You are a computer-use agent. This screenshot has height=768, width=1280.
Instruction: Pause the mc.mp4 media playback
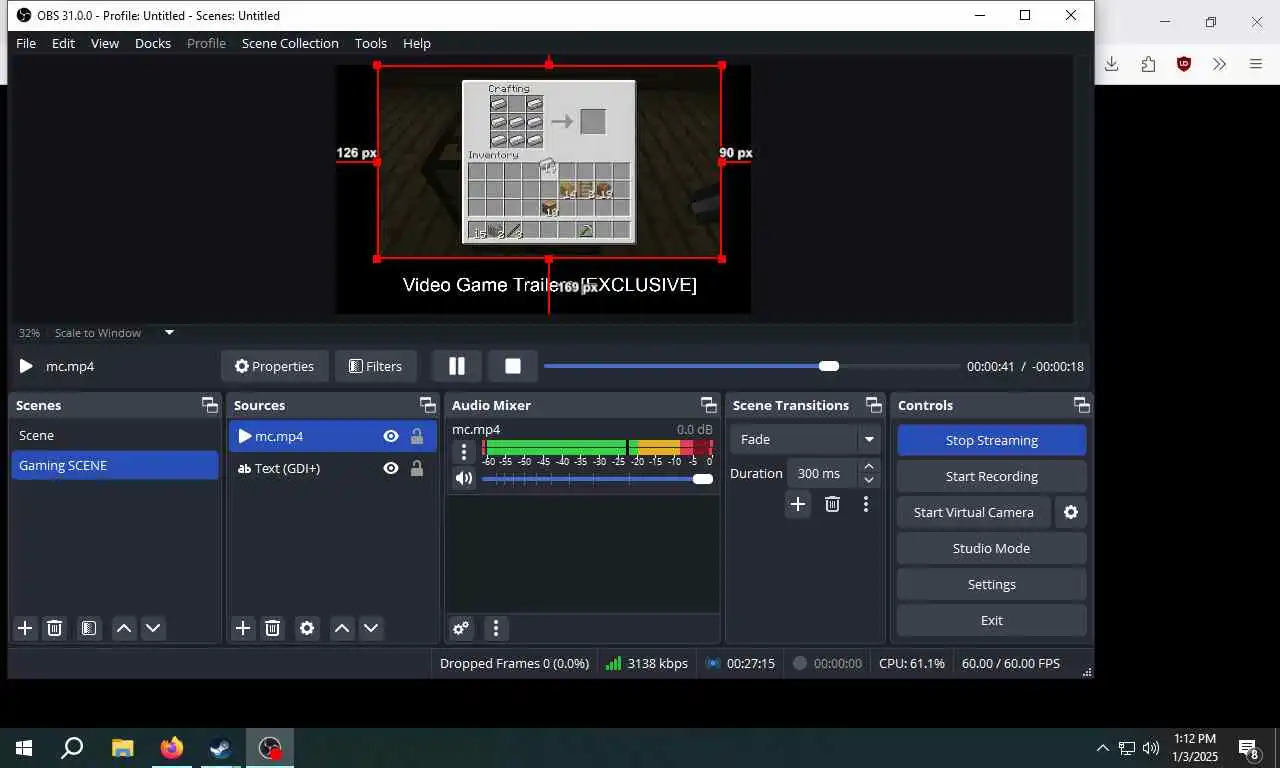coord(457,366)
